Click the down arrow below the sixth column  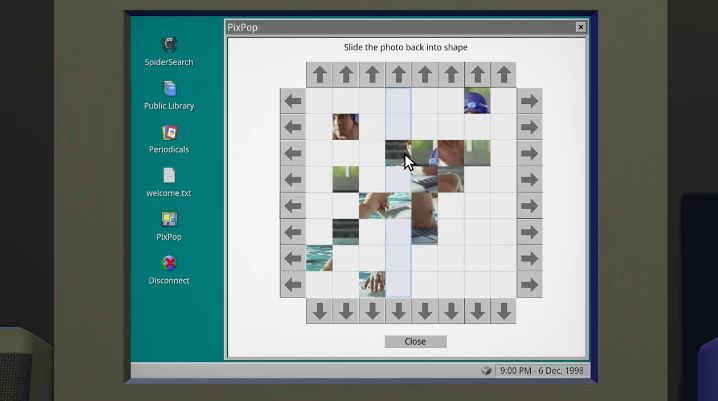[x=451, y=311]
